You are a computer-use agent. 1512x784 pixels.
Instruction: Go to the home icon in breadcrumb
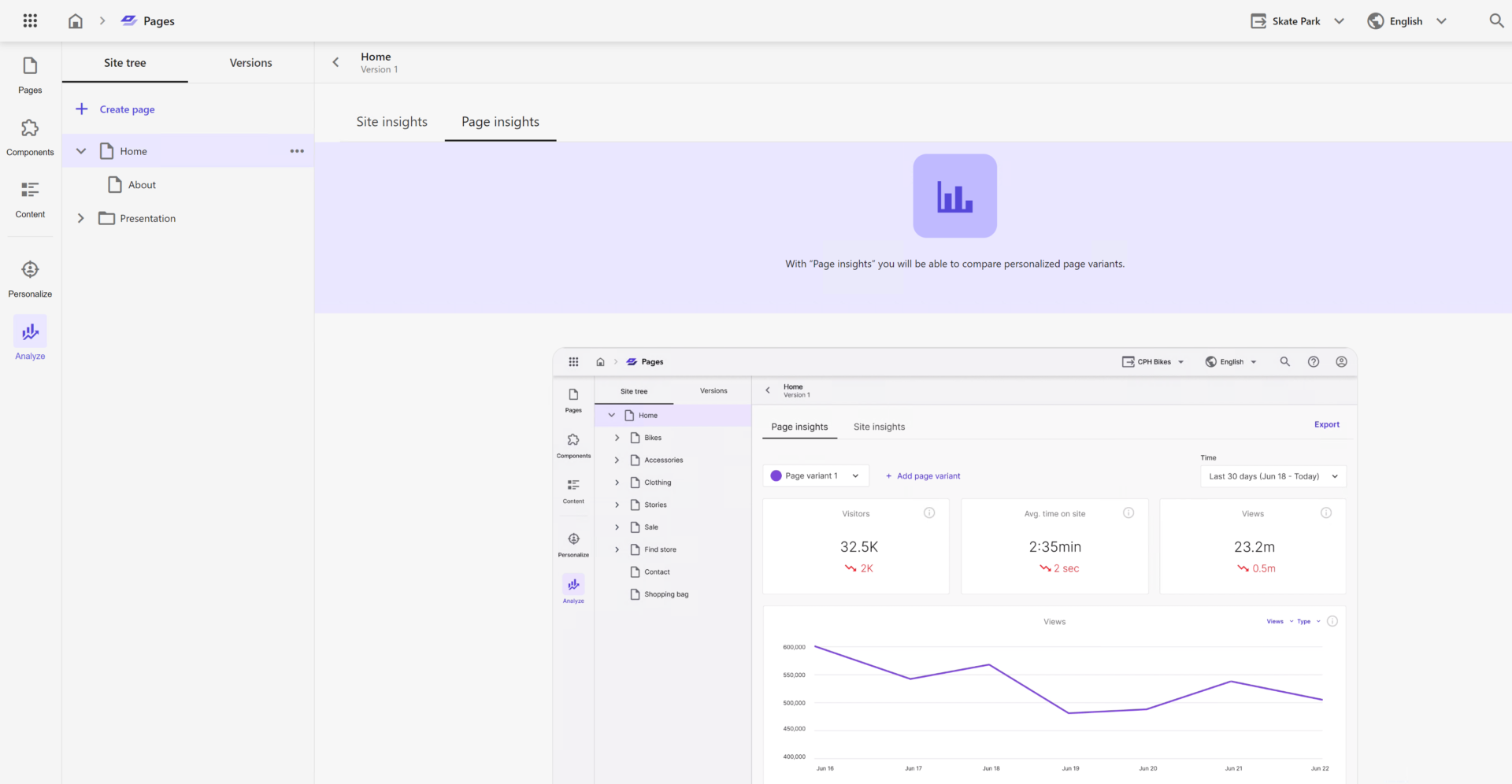(x=76, y=21)
